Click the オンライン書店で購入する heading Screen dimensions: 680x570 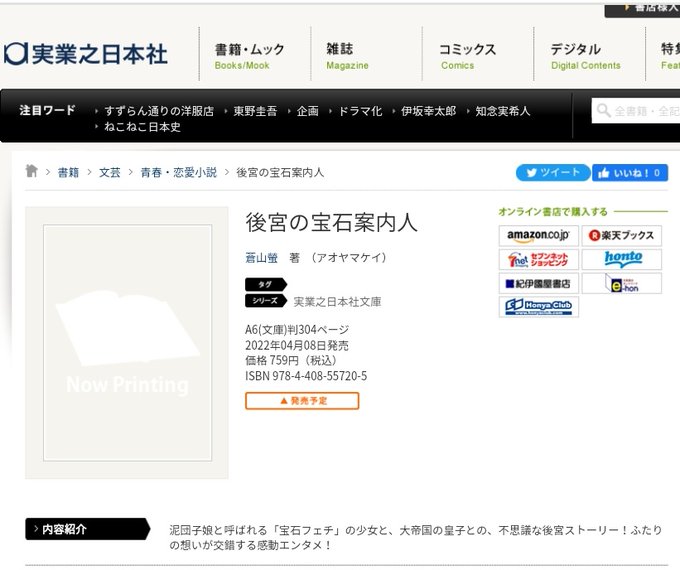coord(553,212)
